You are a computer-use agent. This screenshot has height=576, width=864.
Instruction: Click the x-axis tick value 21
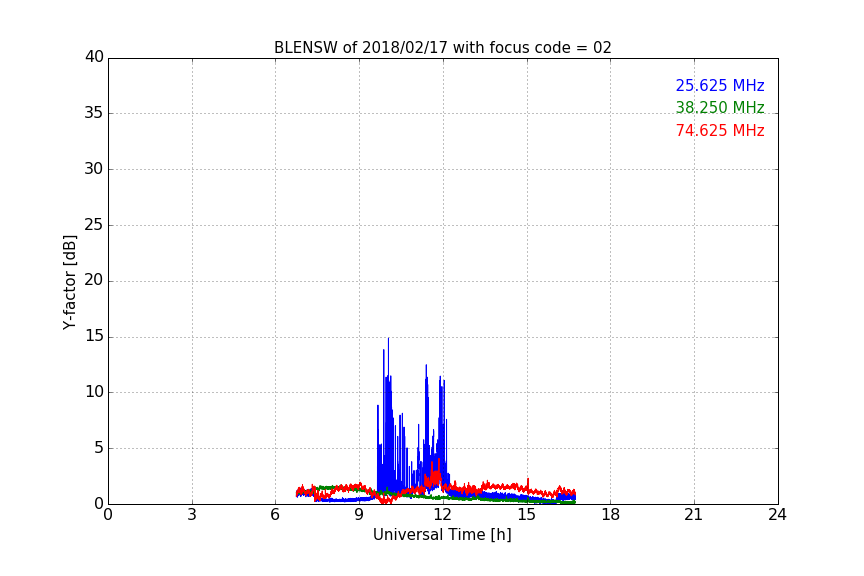coord(694,515)
